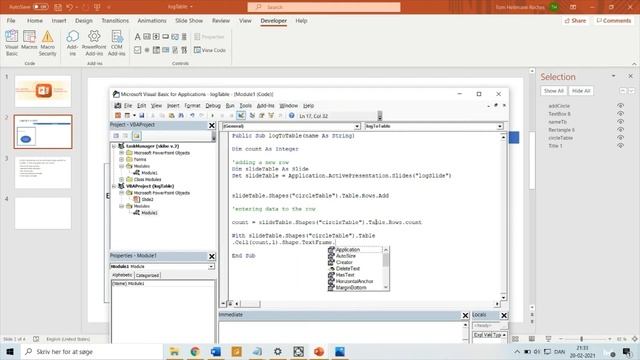Switch to PowerPoint view from VBA toolbar

coord(118,116)
